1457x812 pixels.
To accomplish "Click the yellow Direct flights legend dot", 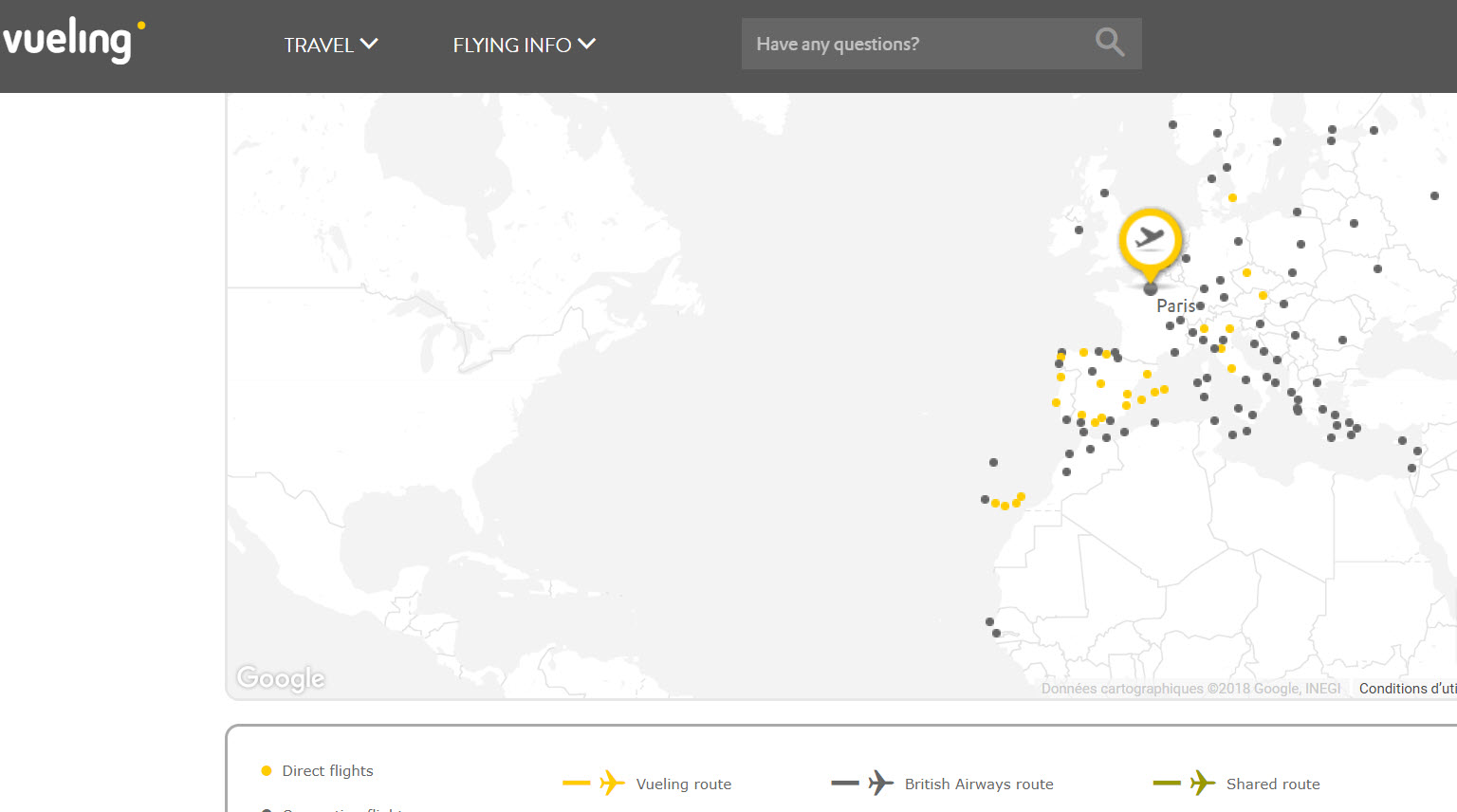I will [x=267, y=771].
